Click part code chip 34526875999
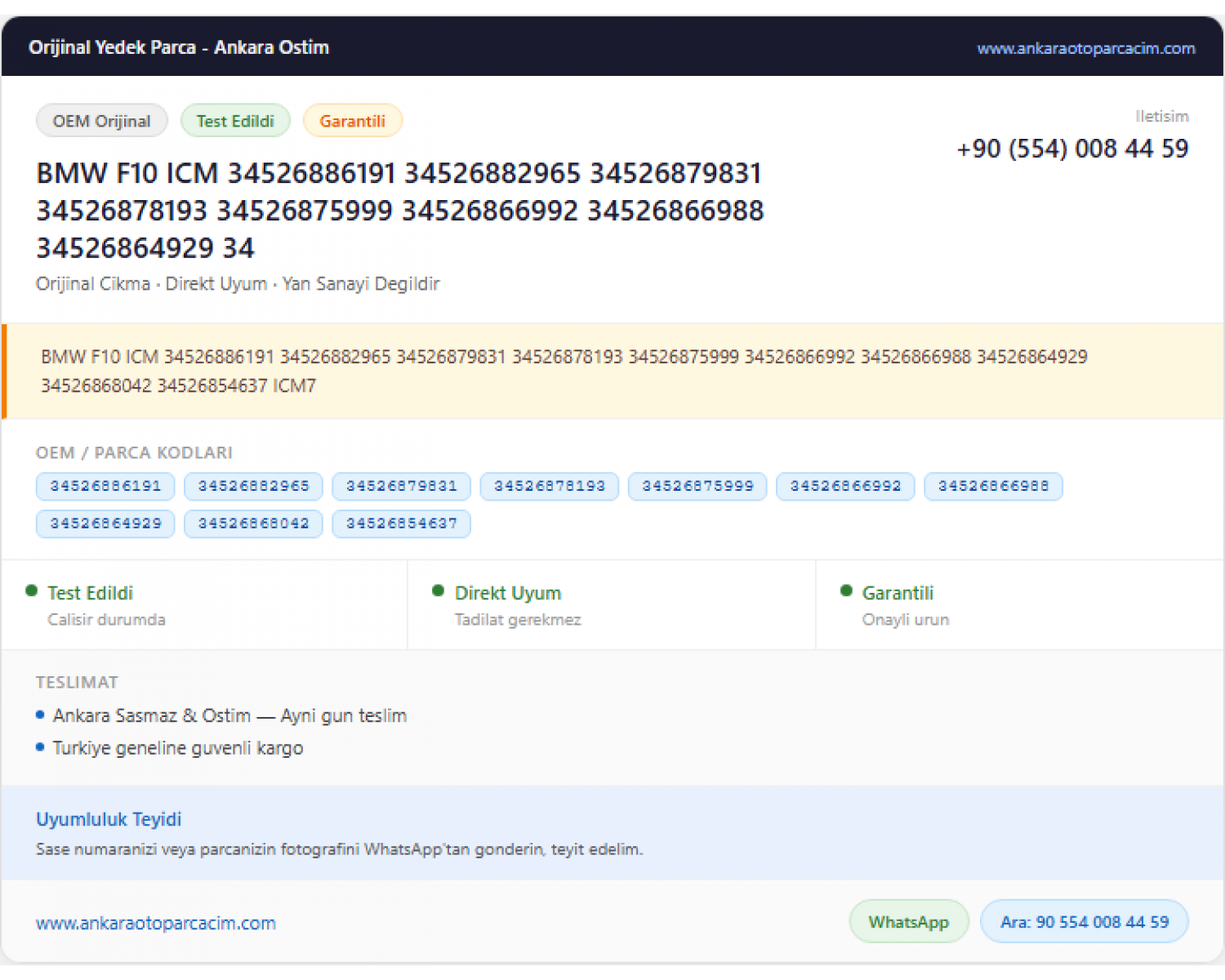 [697, 486]
